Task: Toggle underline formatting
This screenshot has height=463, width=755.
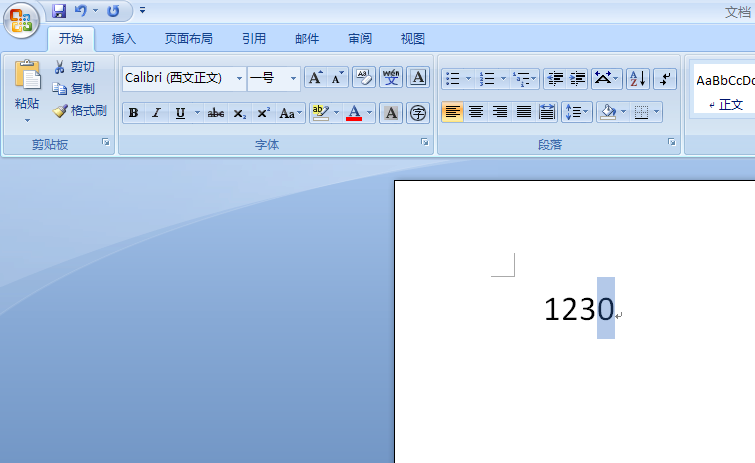Action: coord(181,113)
